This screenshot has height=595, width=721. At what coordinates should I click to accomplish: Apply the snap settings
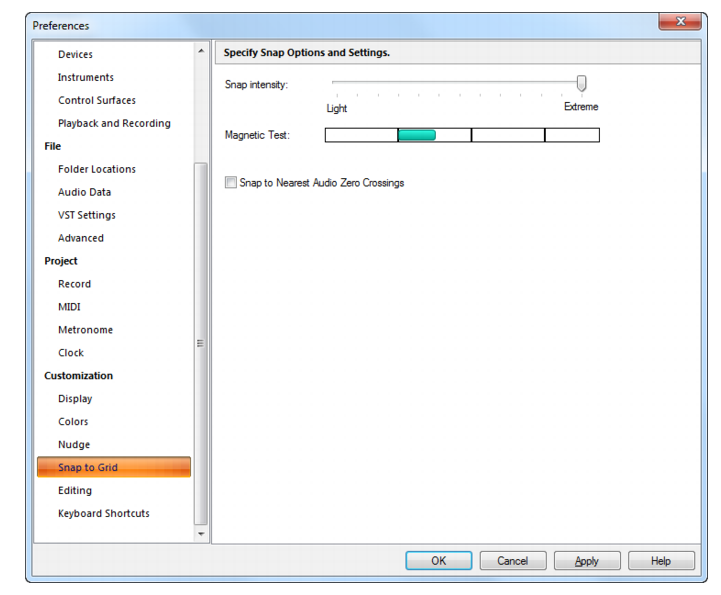point(587,561)
